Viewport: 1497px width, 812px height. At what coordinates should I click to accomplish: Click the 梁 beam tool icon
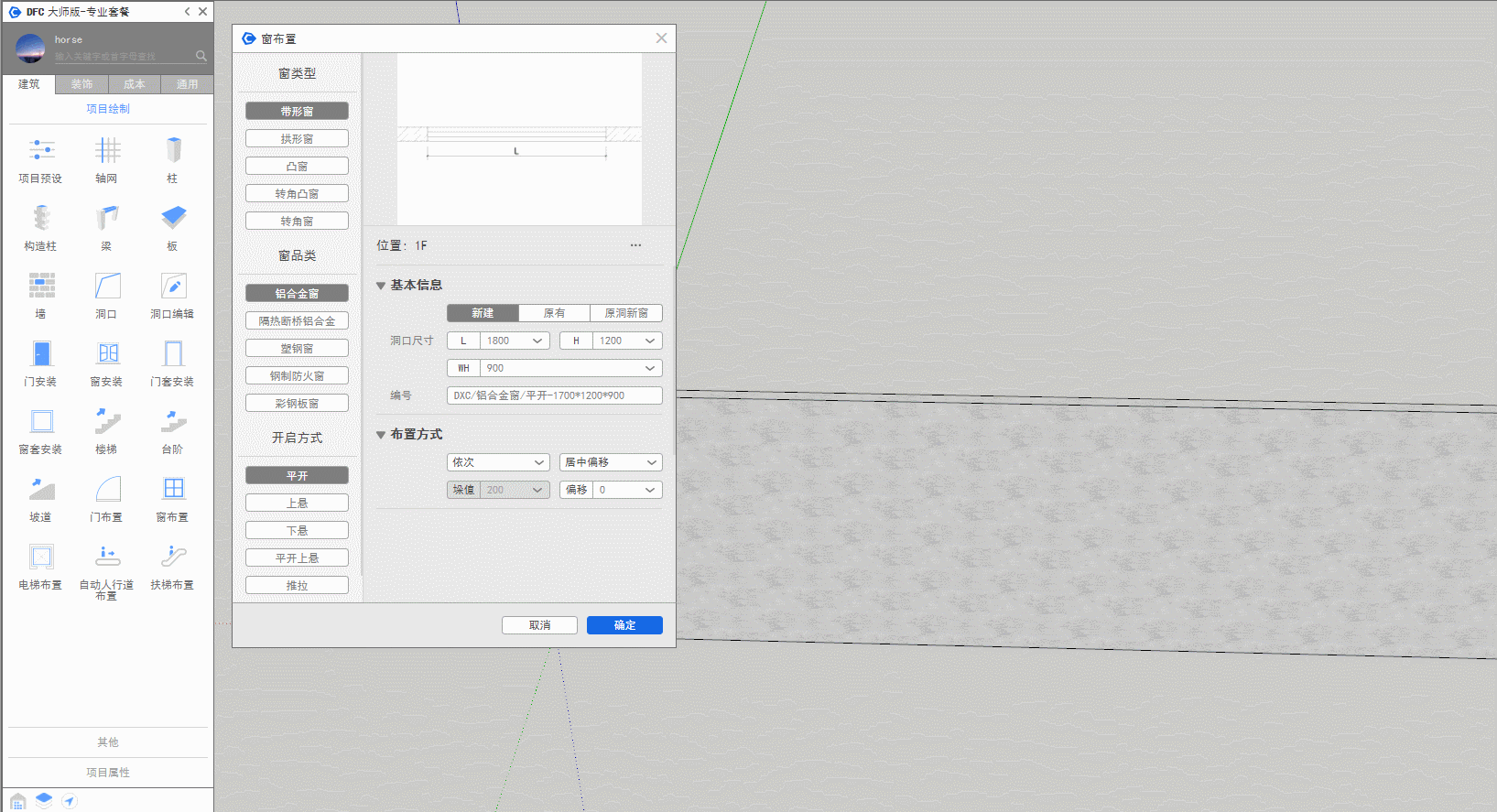[107, 219]
